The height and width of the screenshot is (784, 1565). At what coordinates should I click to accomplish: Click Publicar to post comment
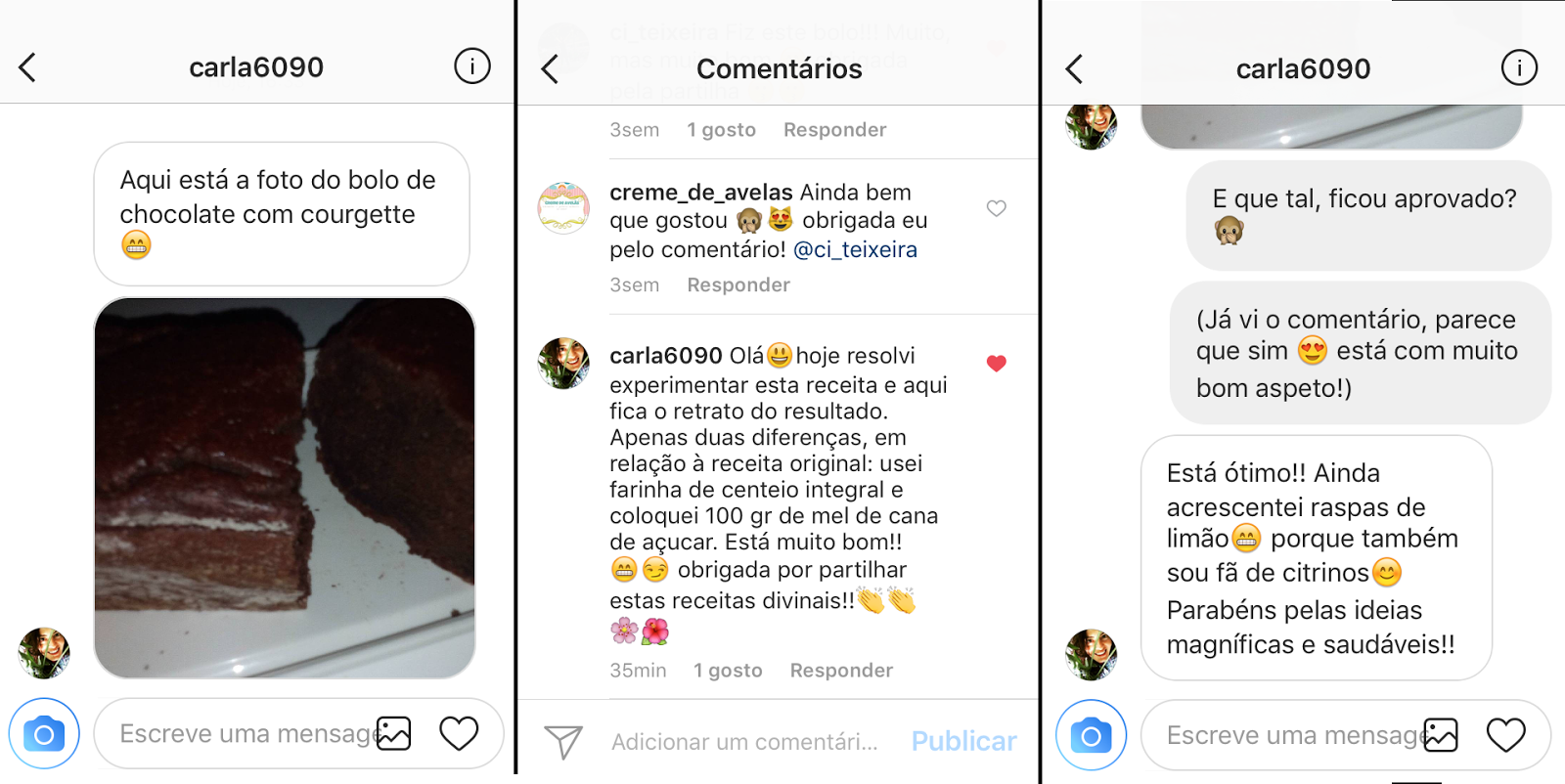963,742
